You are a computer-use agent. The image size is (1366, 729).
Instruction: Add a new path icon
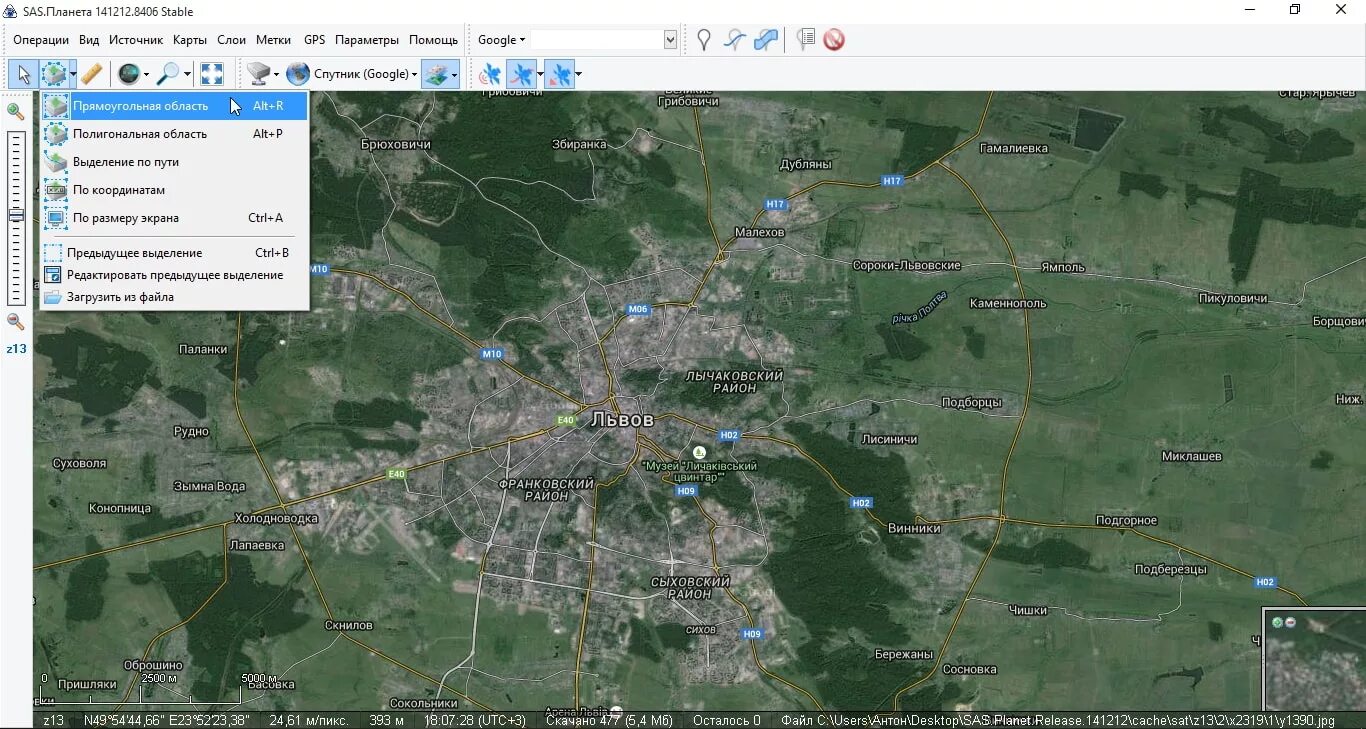coord(735,40)
